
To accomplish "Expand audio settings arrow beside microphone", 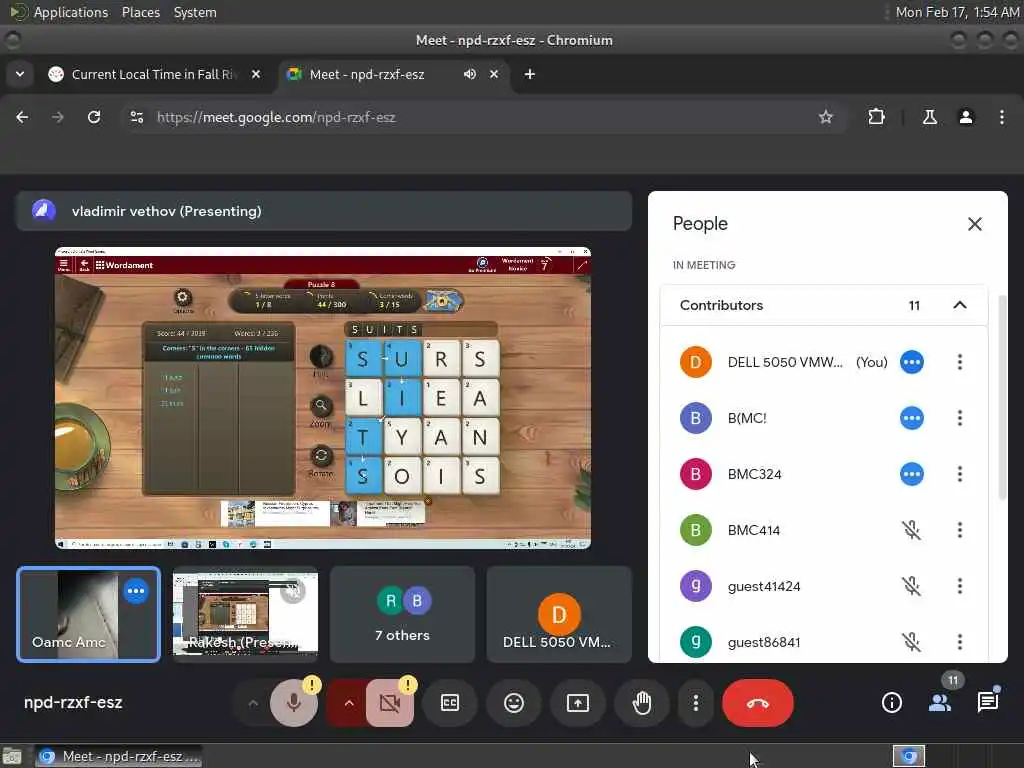I will click(x=253, y=703).
